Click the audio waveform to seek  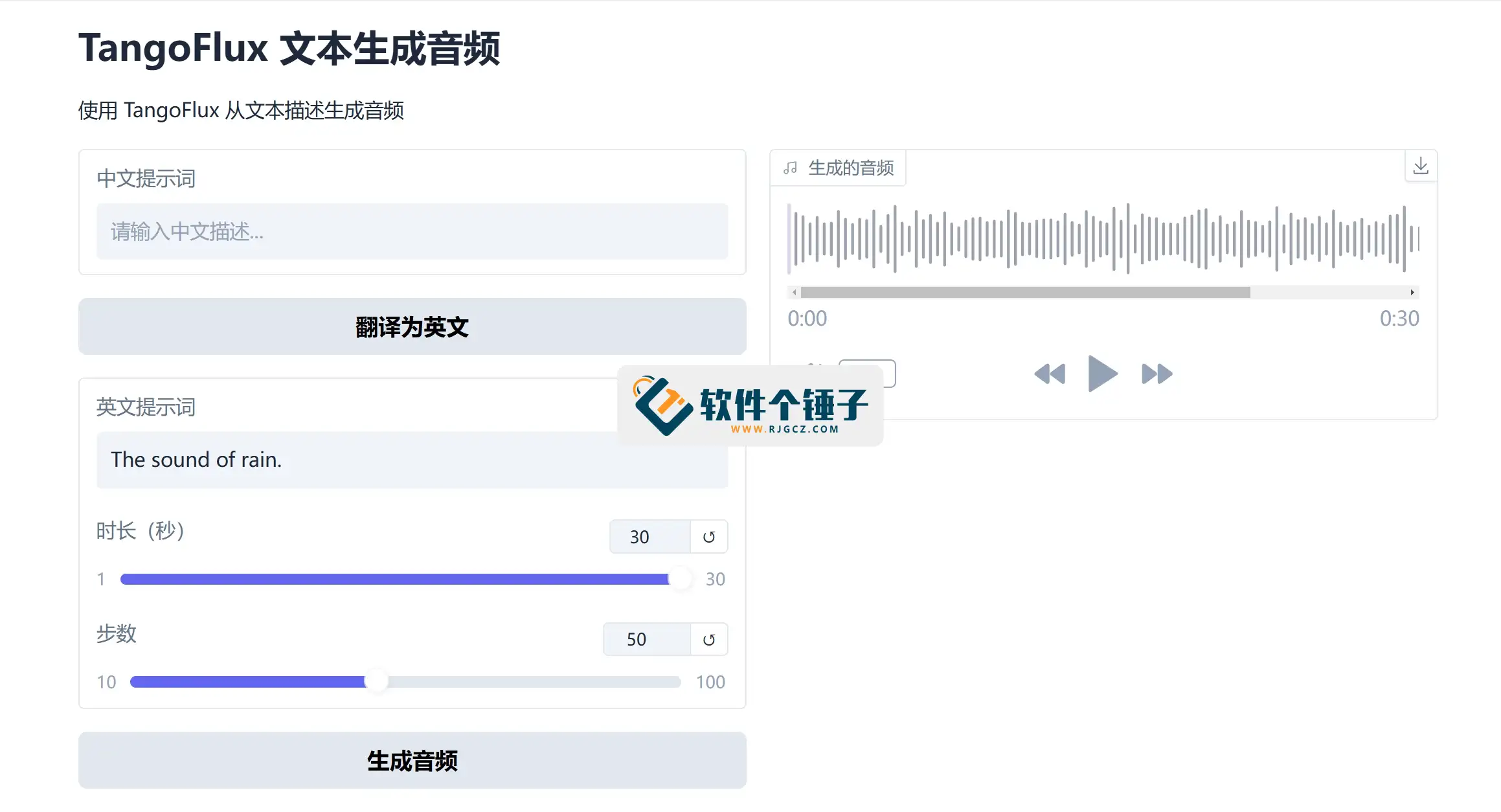(1103, 238)
